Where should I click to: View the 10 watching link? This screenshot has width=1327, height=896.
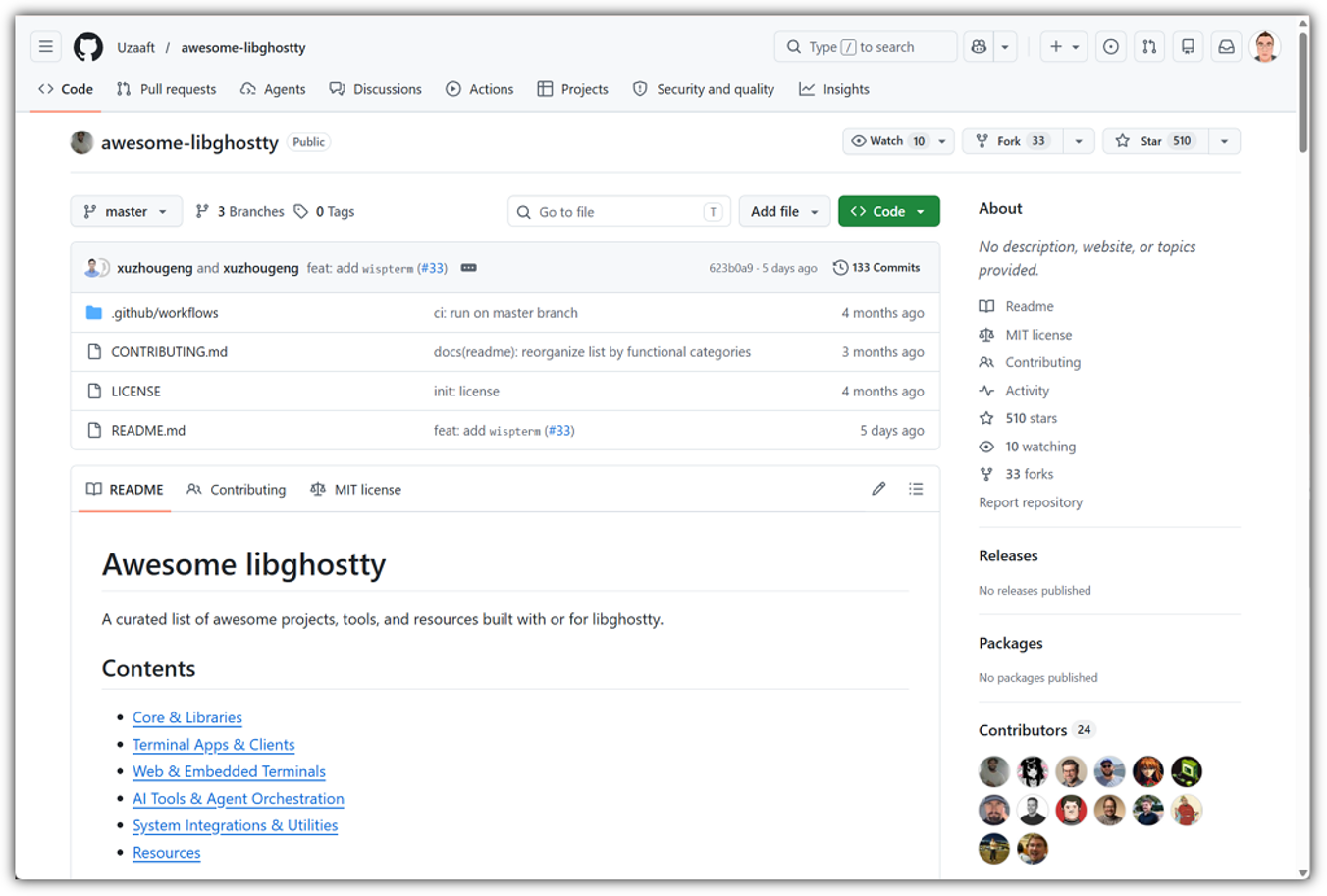[x=1028, y=447]
